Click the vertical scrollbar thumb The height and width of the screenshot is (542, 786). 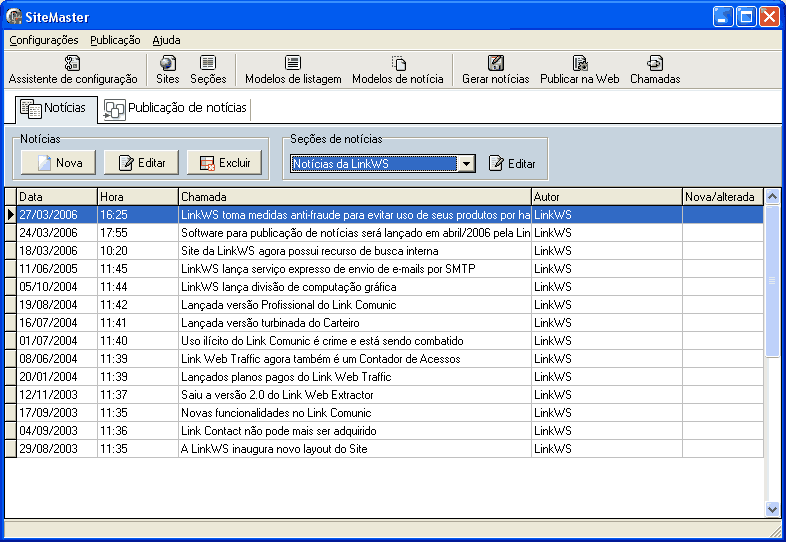click(x=772, y=281)
